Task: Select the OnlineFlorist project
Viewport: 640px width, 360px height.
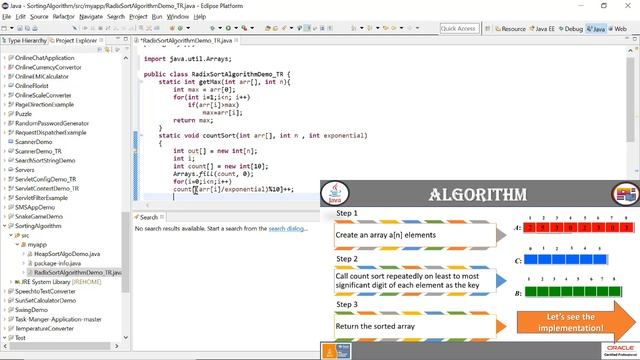Action: pos(31,86)
